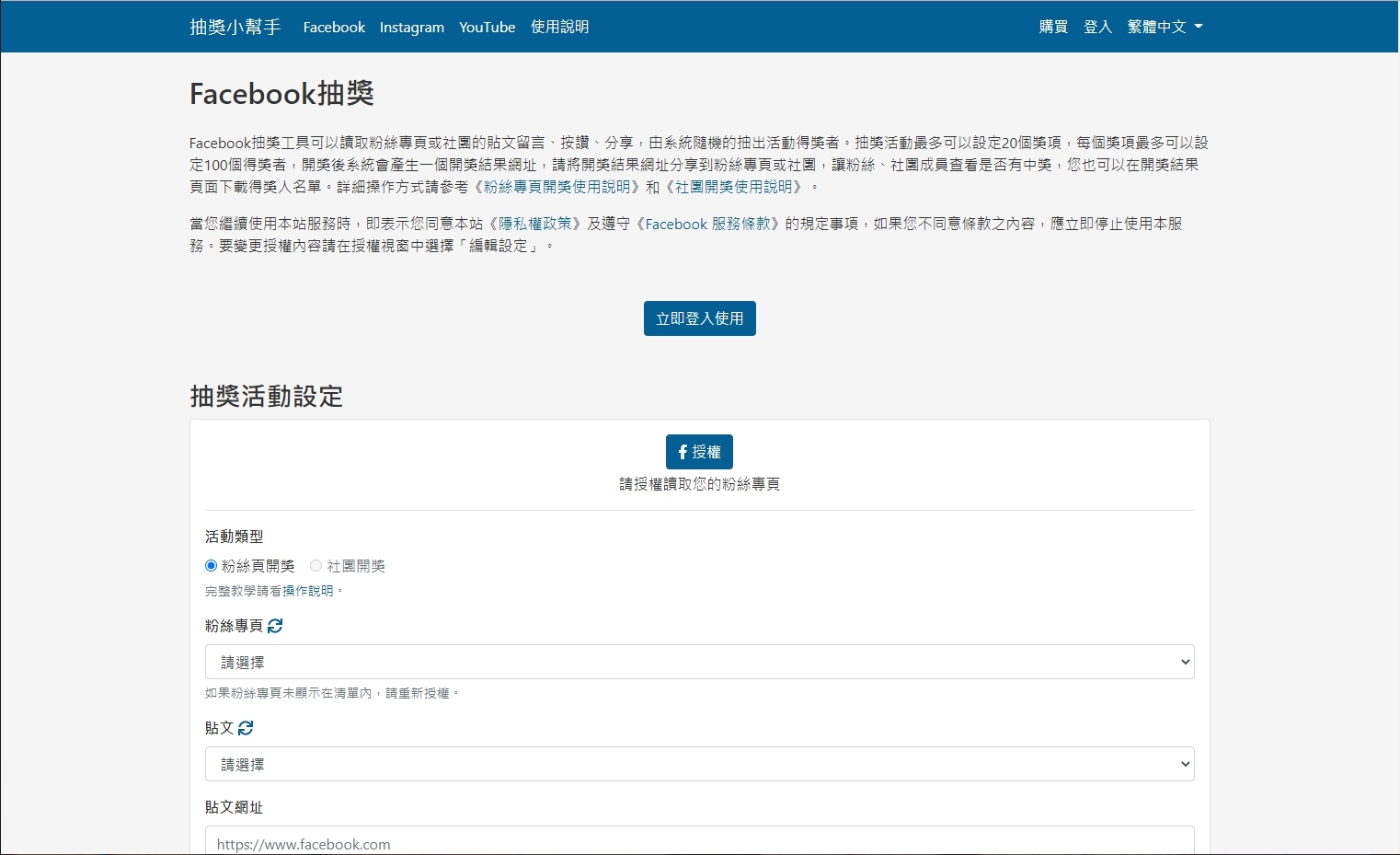Click 登入 in the top bar
The height and width of the screenshot is (855, 1400).
click(1097, 27)
